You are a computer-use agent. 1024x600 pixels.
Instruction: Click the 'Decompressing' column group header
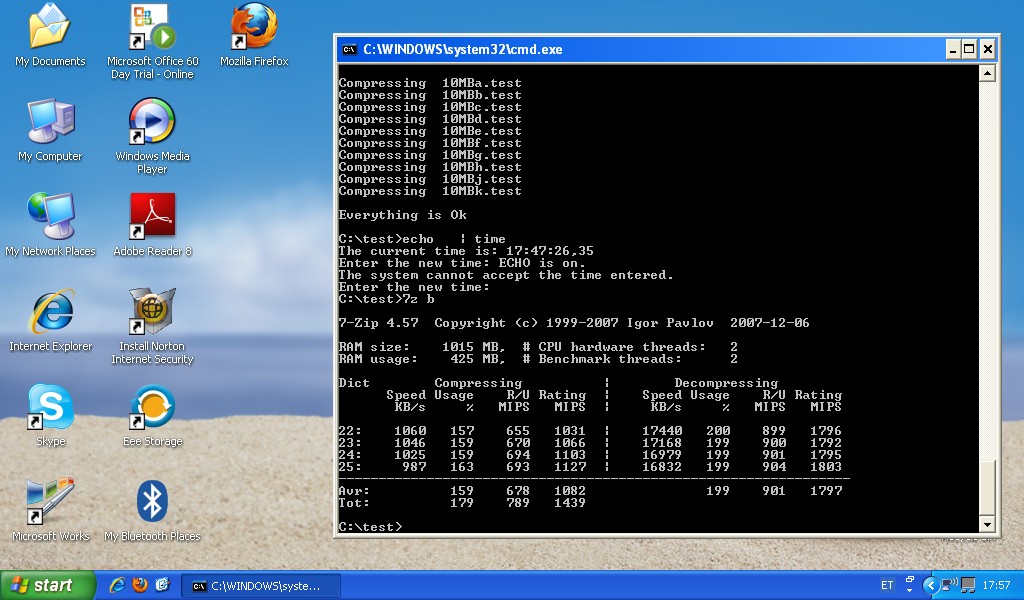tap(726, 383)
